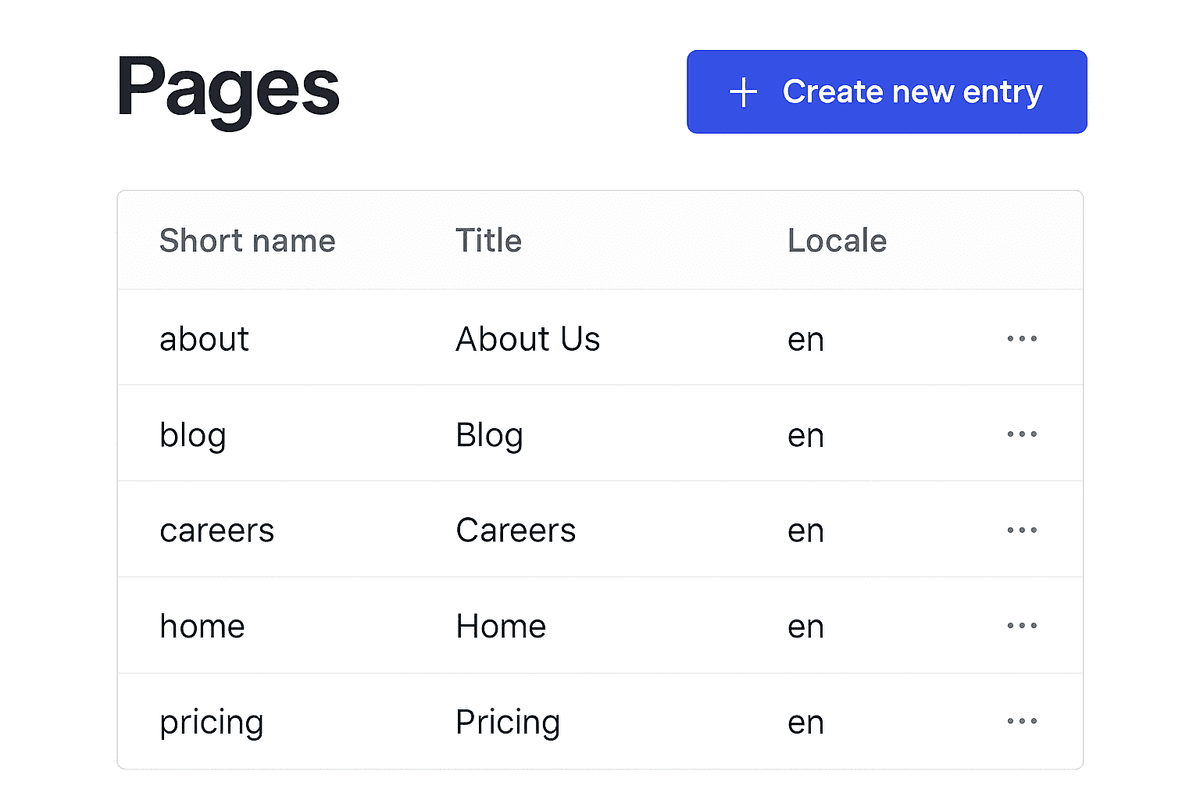Screen dimensions: 1200x800
Task: Click the en locale in careers row
Action: click(806, 530)
